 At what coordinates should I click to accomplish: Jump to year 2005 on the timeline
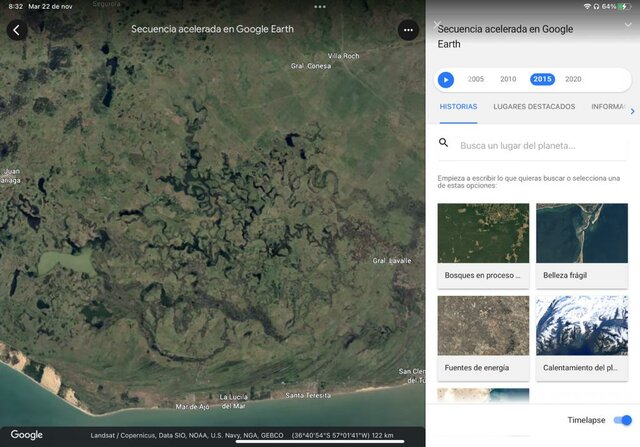[x=476, y=79]
